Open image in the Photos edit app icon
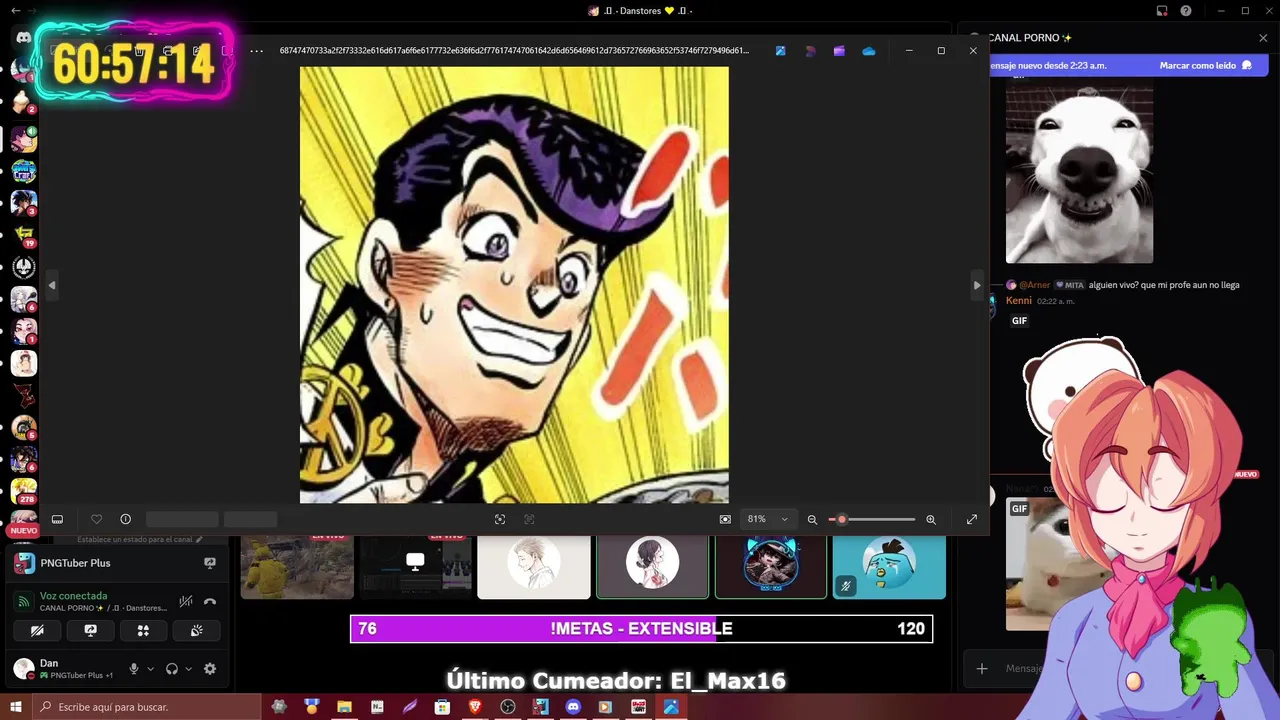 (780, 51)
